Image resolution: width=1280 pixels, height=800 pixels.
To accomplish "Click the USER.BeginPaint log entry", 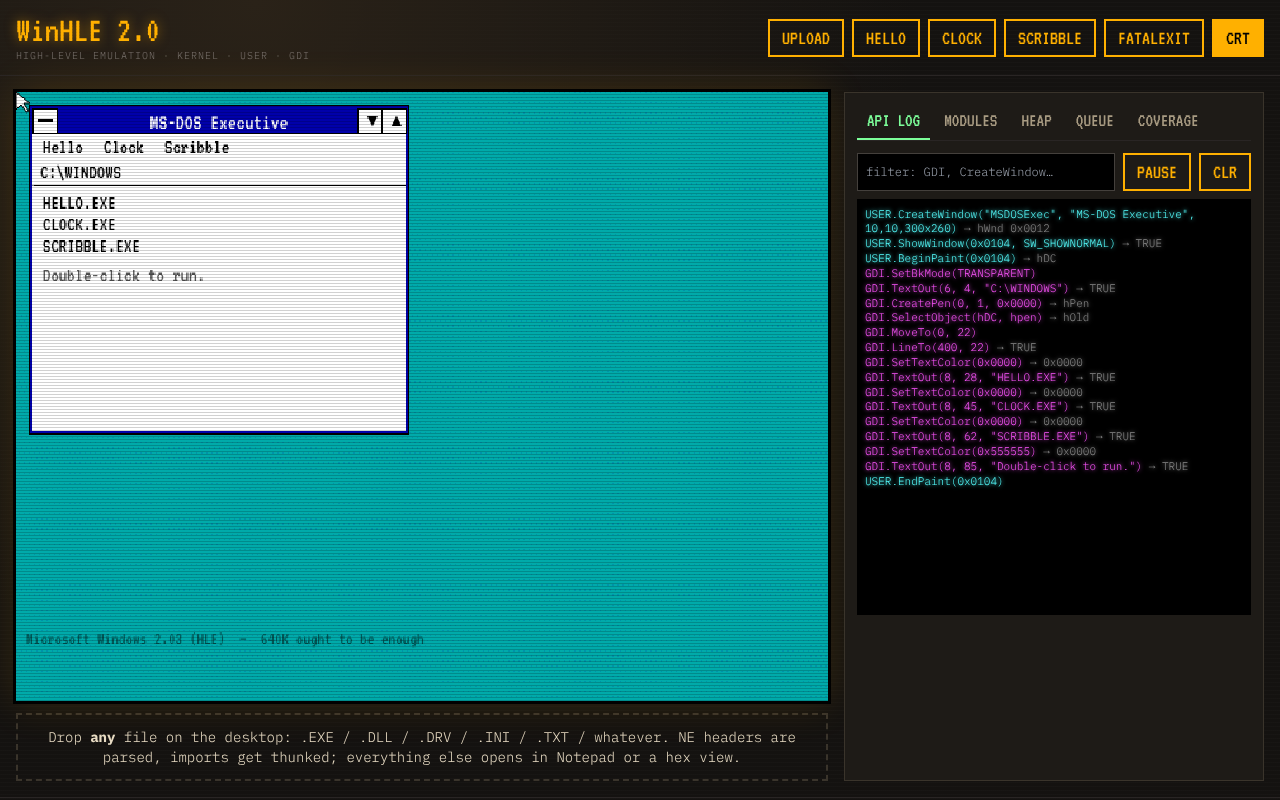I will (960, 258).
